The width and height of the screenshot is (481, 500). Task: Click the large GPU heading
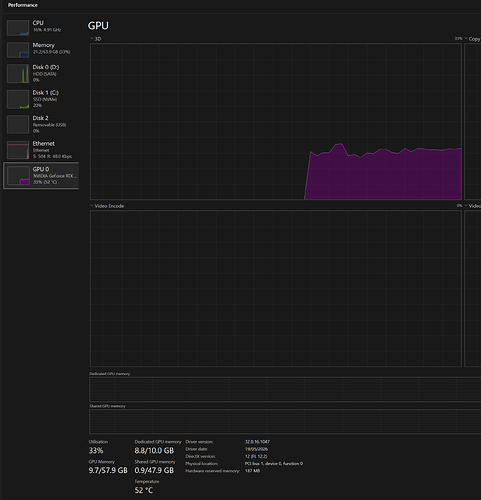(98, 26)
